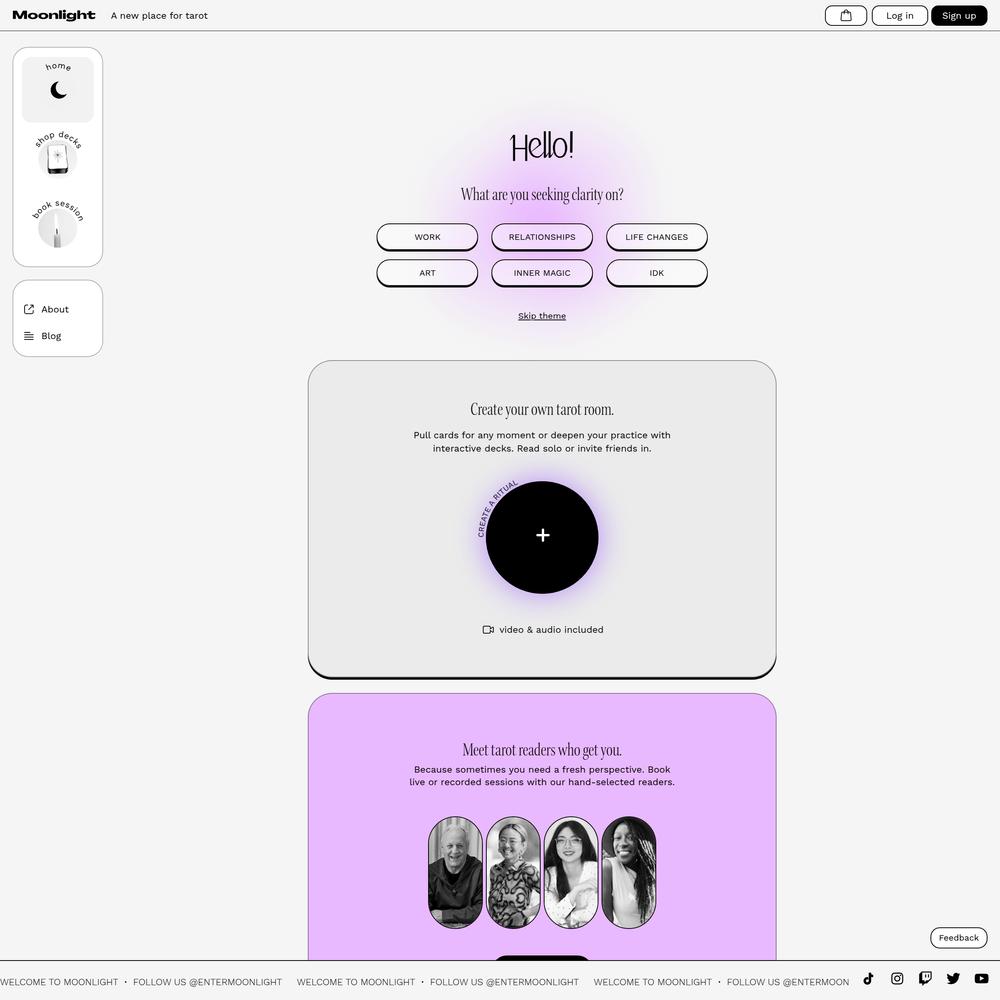1000x1000 pixels.
Task: Open the Blog link
Action: point(43,336)
